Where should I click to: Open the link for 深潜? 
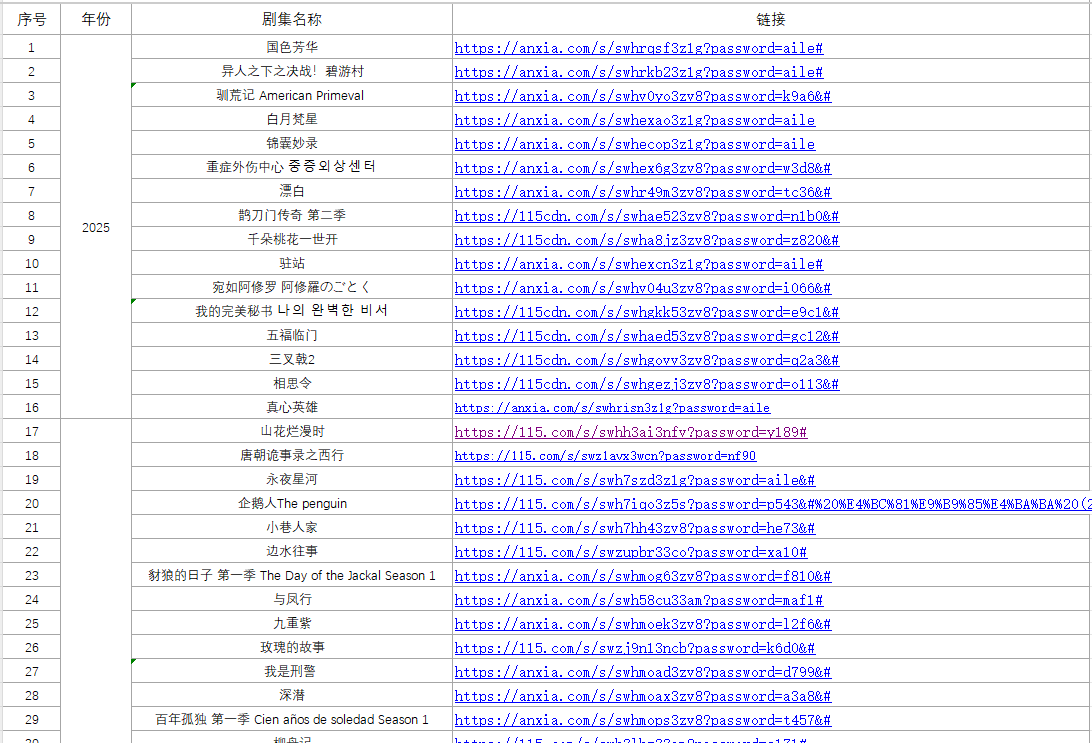click(643, 696)
